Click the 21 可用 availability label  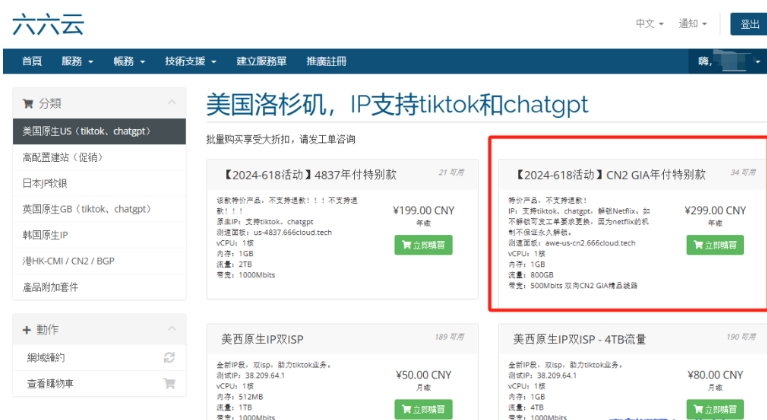tap(451, 173)
